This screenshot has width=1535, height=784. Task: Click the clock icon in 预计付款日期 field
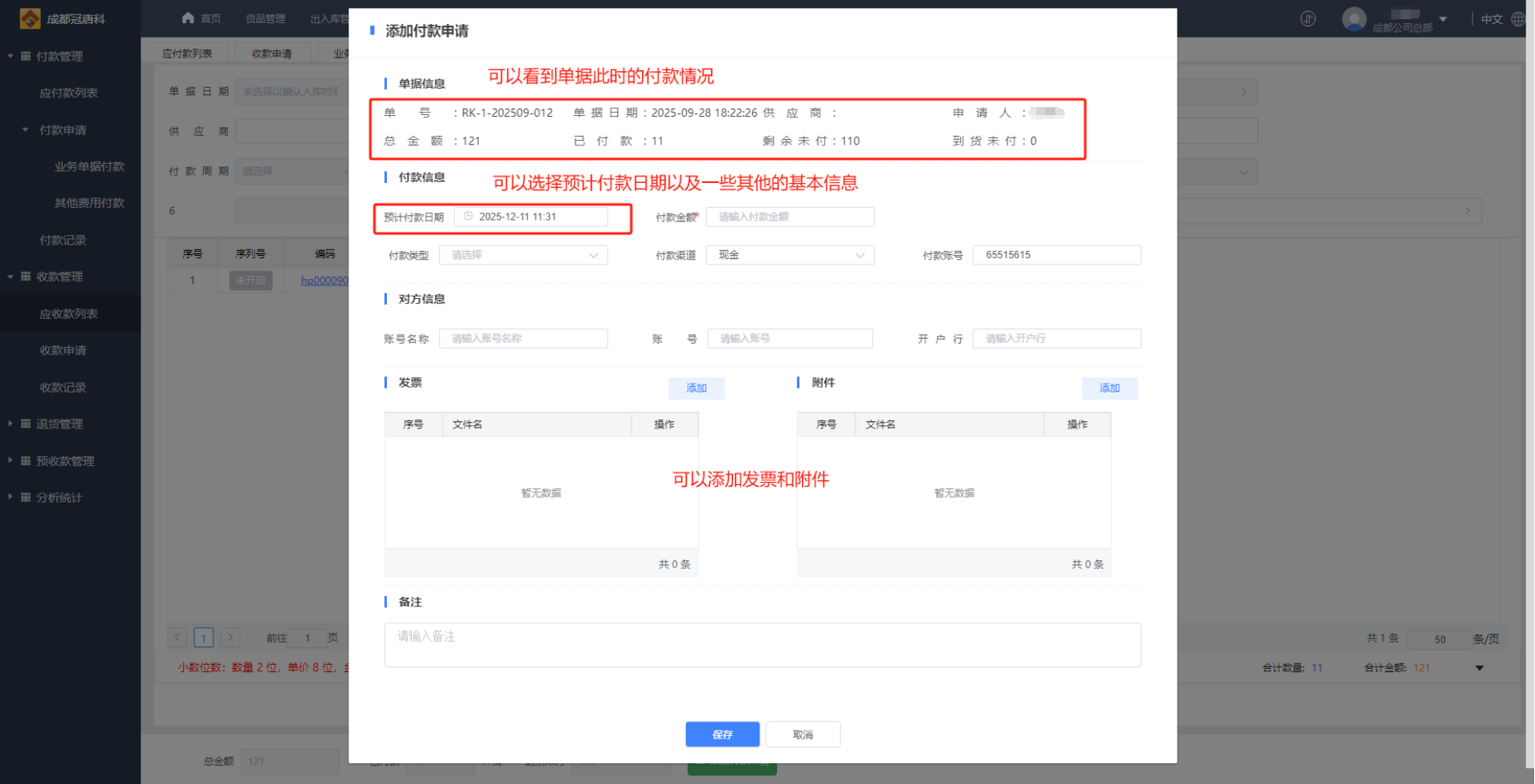coord(468,217)
